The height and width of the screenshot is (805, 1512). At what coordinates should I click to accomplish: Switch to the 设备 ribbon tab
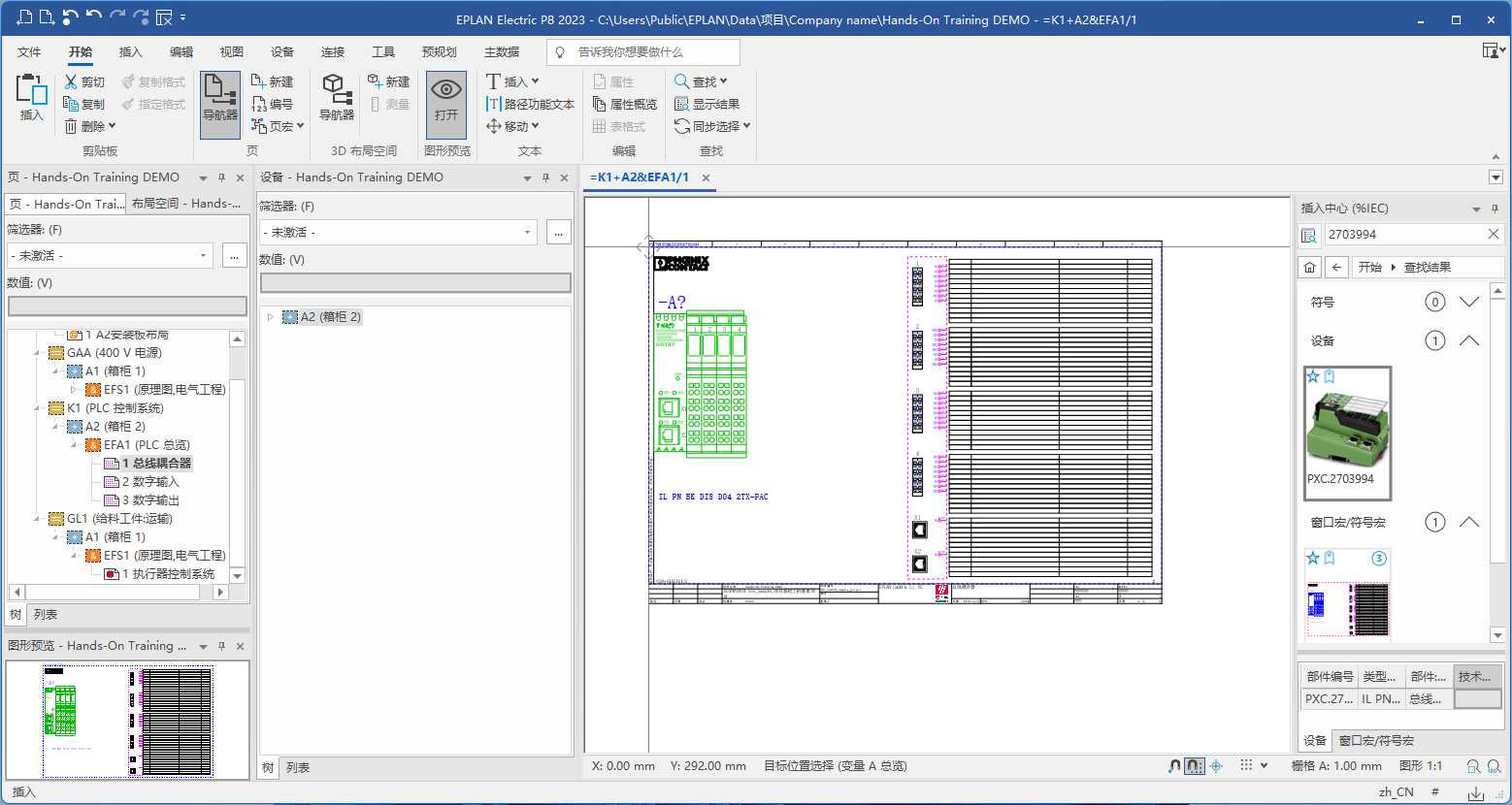[x=281, y=52]
